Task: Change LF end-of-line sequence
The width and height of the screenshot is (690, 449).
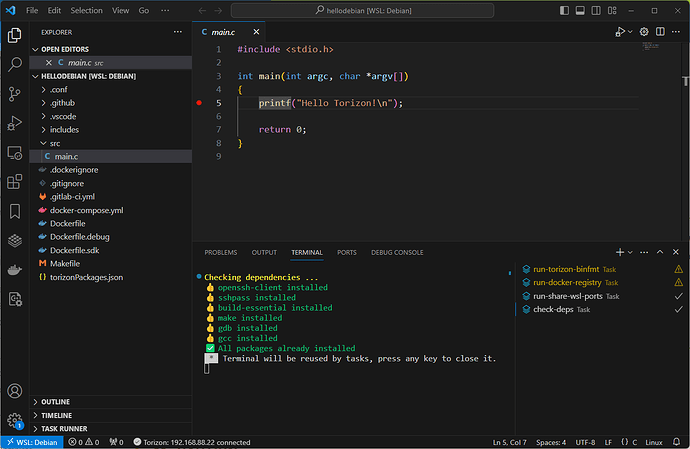Action: (x=608, y=442)
